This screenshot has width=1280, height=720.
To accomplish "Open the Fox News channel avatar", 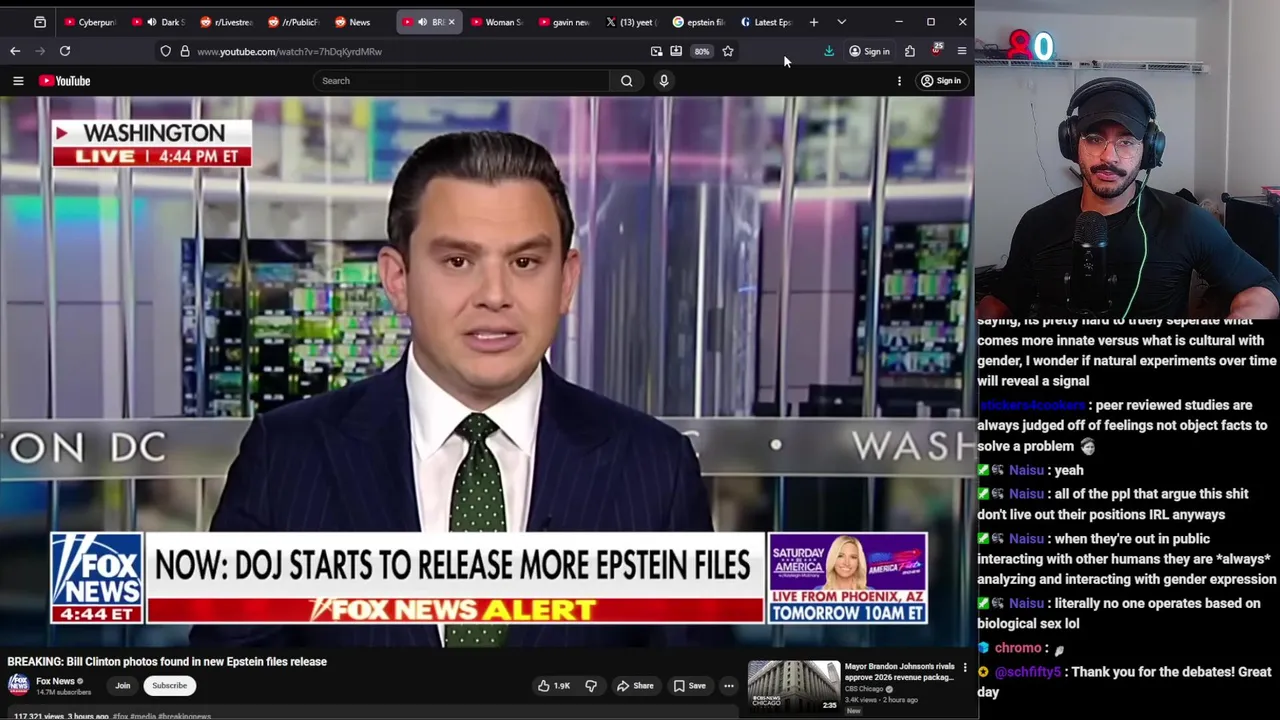I will pyautogui.click(x=18, y=685).
